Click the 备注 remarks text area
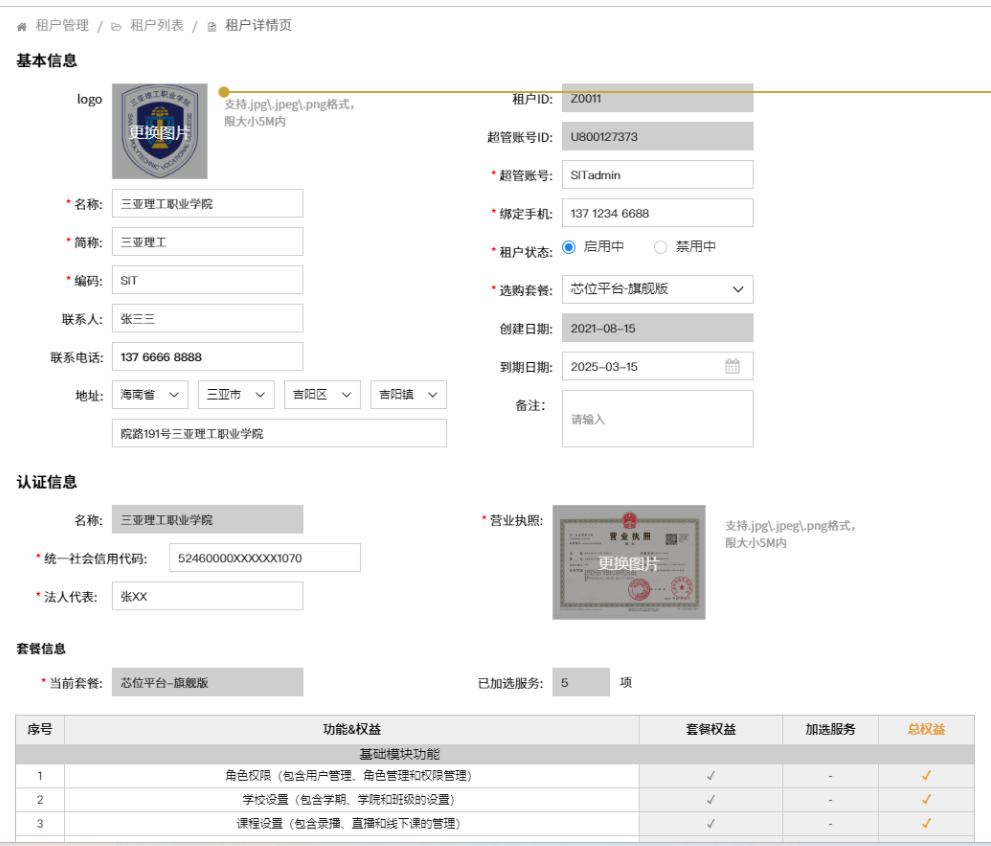This screenshot has width=991, height=846. coord(657,419)
